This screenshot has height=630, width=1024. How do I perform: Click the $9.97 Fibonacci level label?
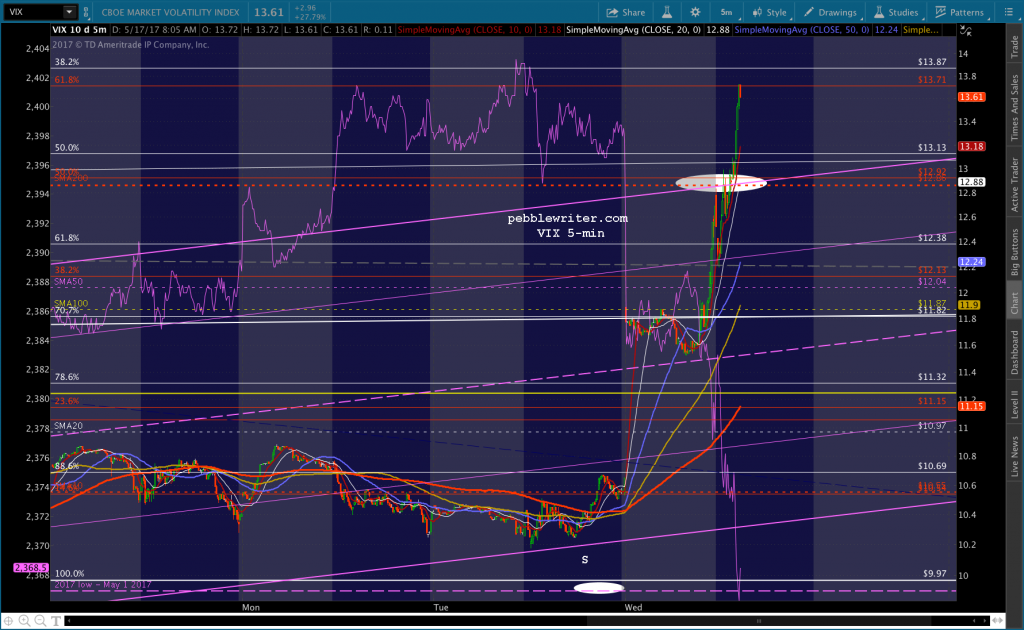pyautogui.click(x=935, y=574)
